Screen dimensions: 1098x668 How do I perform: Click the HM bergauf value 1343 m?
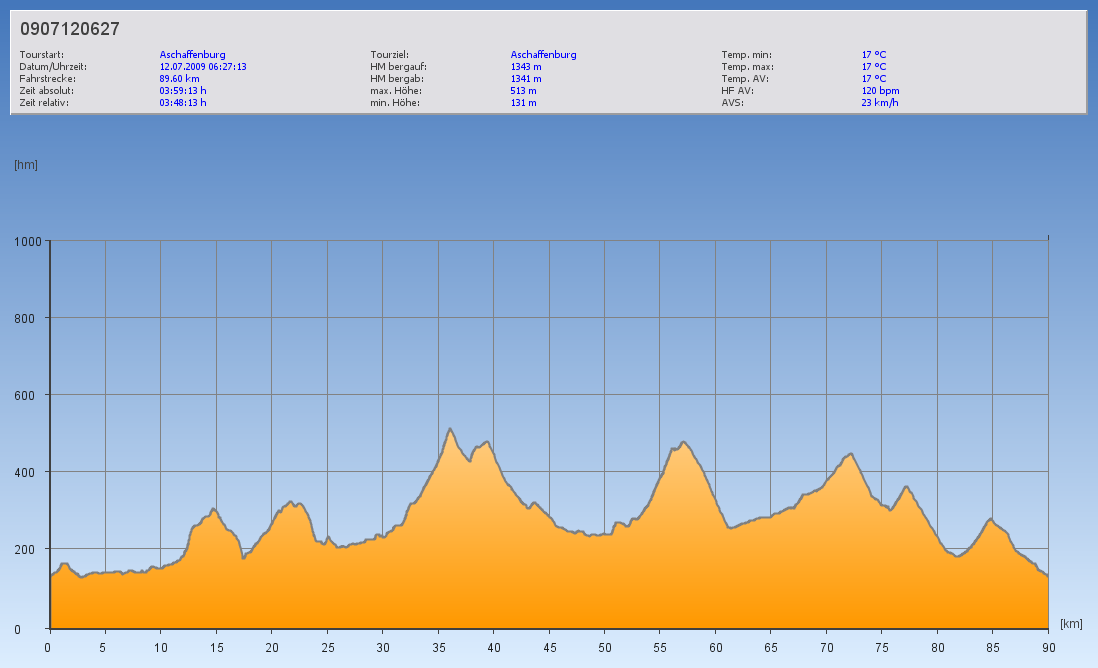(526, 67)
